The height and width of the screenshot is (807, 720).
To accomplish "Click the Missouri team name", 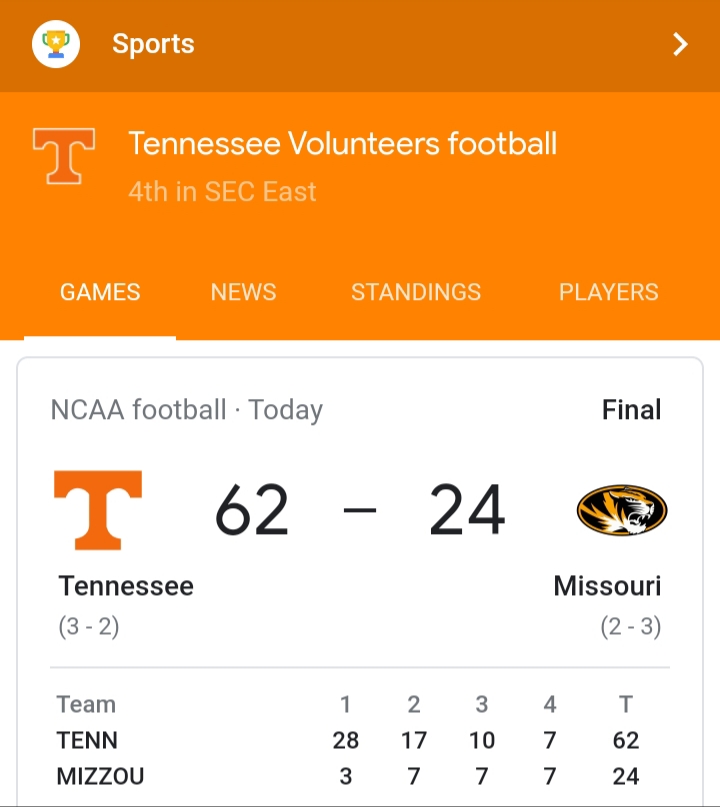I will click(607, 586).
